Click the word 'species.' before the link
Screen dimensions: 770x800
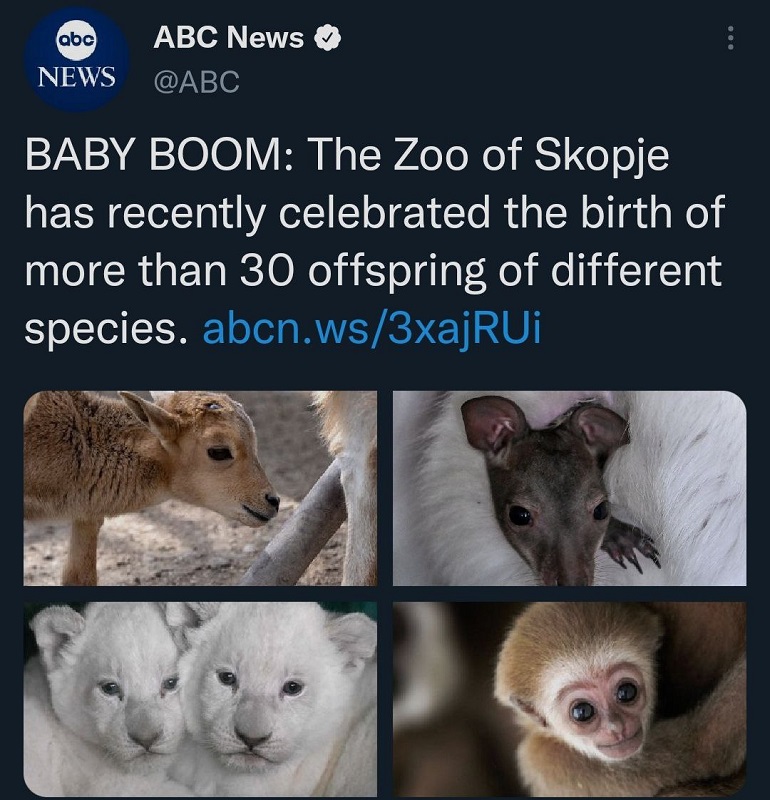[x=105, y=330]
